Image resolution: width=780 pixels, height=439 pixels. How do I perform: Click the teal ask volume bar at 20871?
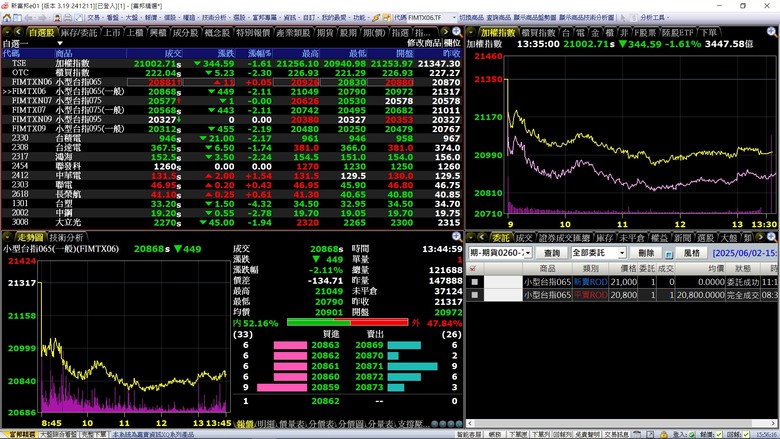point(412,366)
